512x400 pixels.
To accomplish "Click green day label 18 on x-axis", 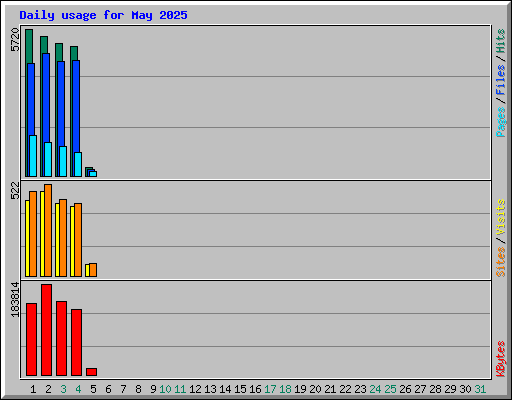I will 285,389.
